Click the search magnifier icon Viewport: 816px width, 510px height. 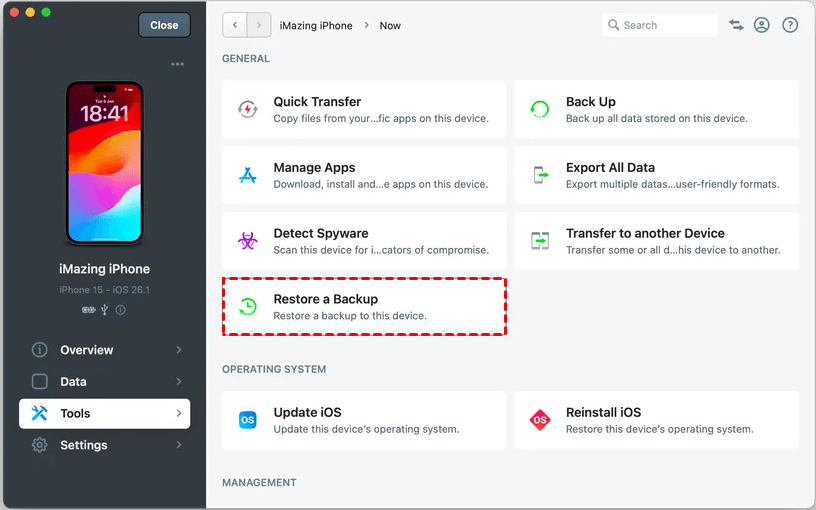click(614, 25)
